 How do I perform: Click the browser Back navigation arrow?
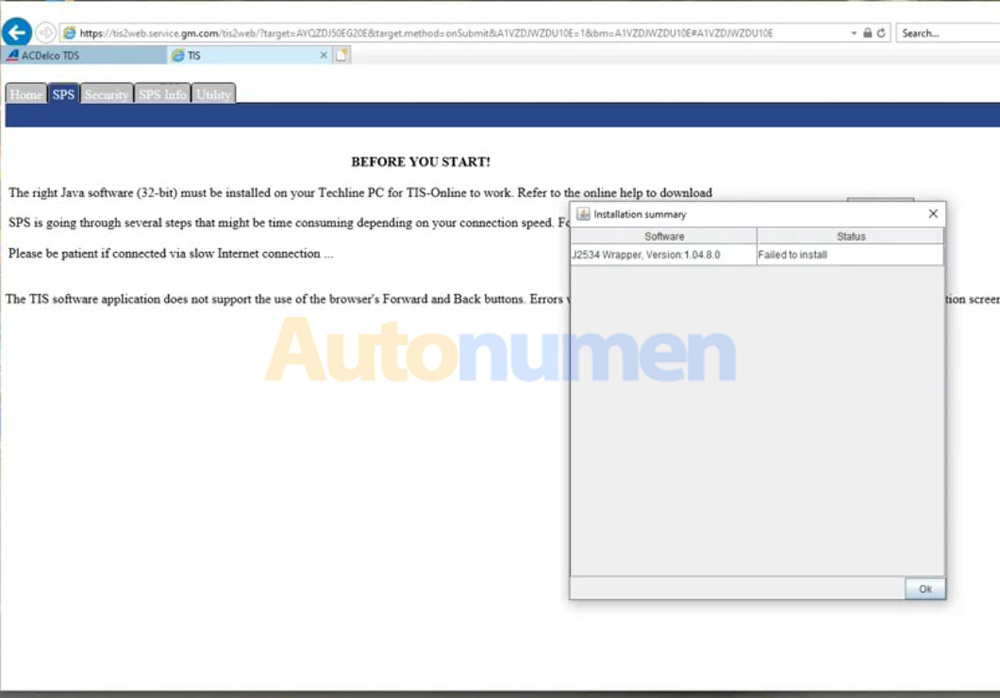click(x=16, y=31)
